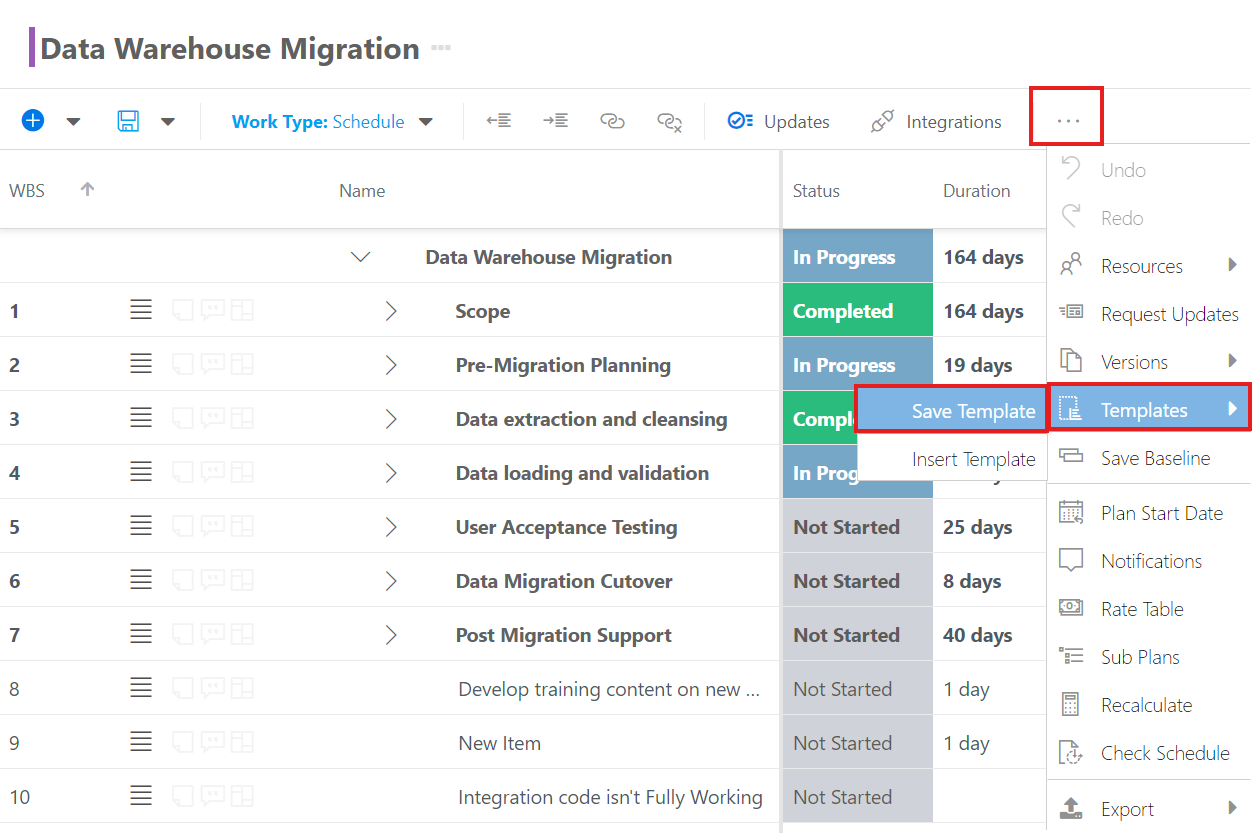The height and width of the screenshot is (833, 1253).
Task: Select Save Baseline menu entry
Action: (1148, 458)
